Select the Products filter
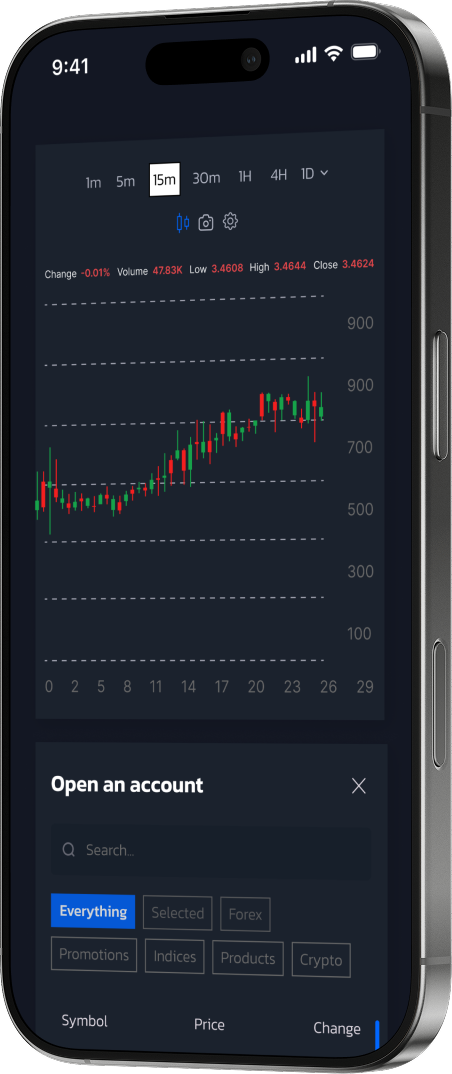The height and width of the screenshot is (1074, 452). coord(248,958)
